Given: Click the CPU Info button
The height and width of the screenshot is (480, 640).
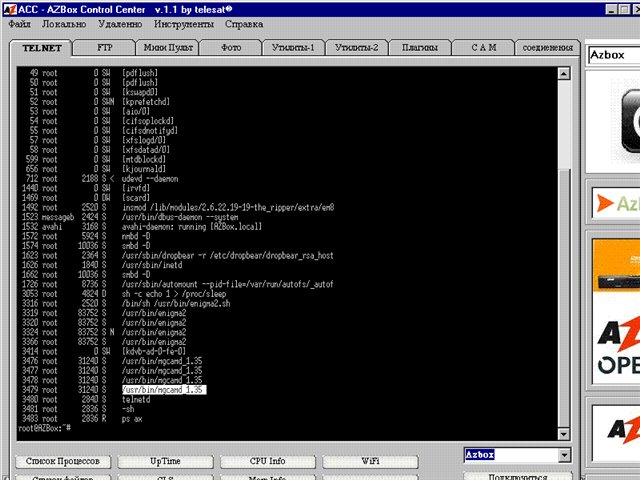Looking at the screenshot, I should [268, 461].
